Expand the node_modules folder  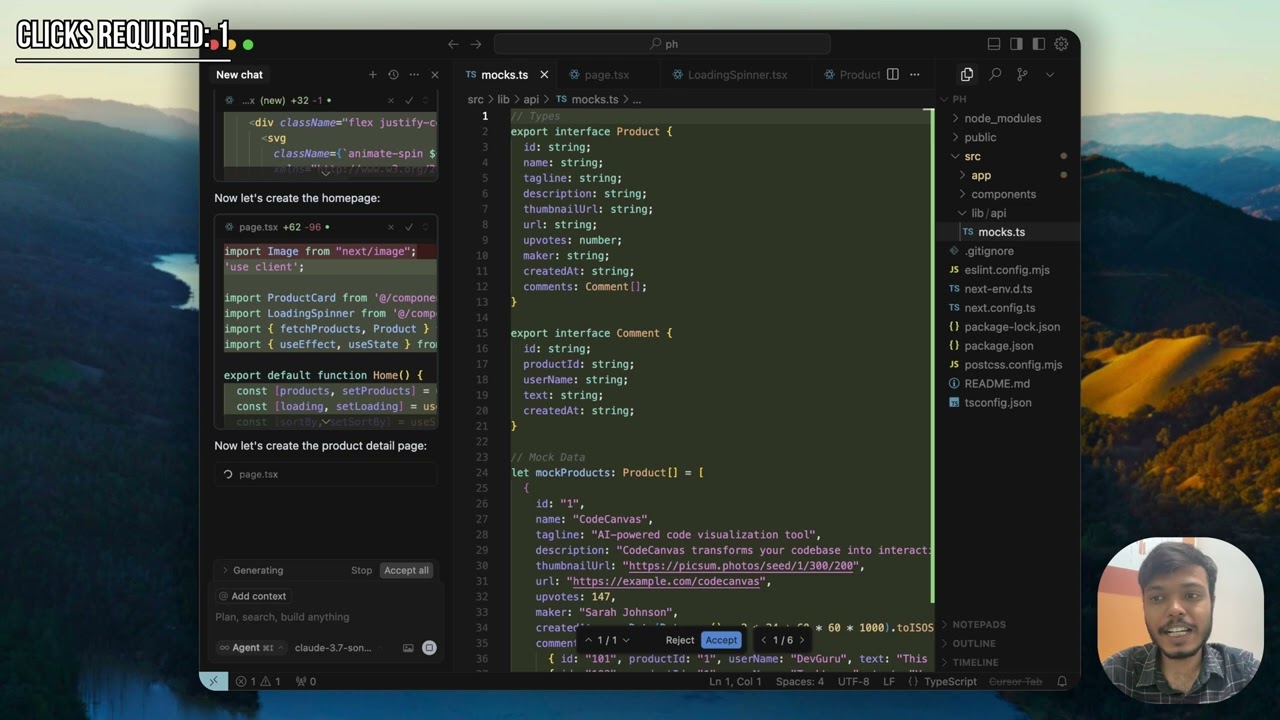1002,118
